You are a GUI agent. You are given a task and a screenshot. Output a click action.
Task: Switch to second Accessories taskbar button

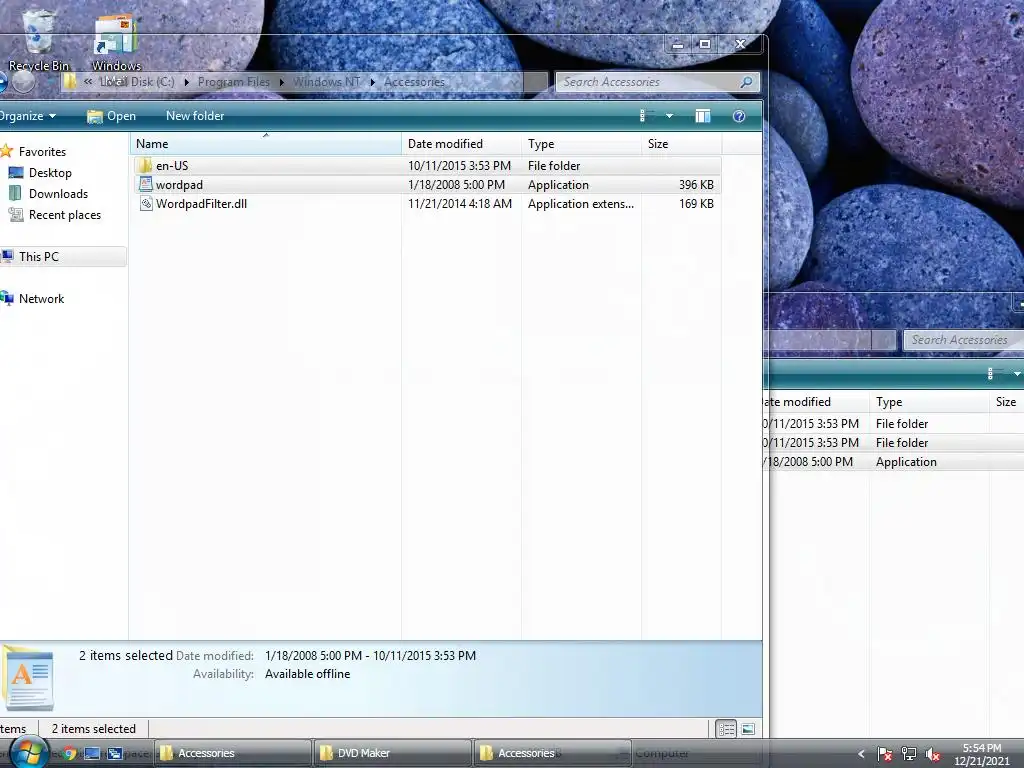[x=552, y=753]
